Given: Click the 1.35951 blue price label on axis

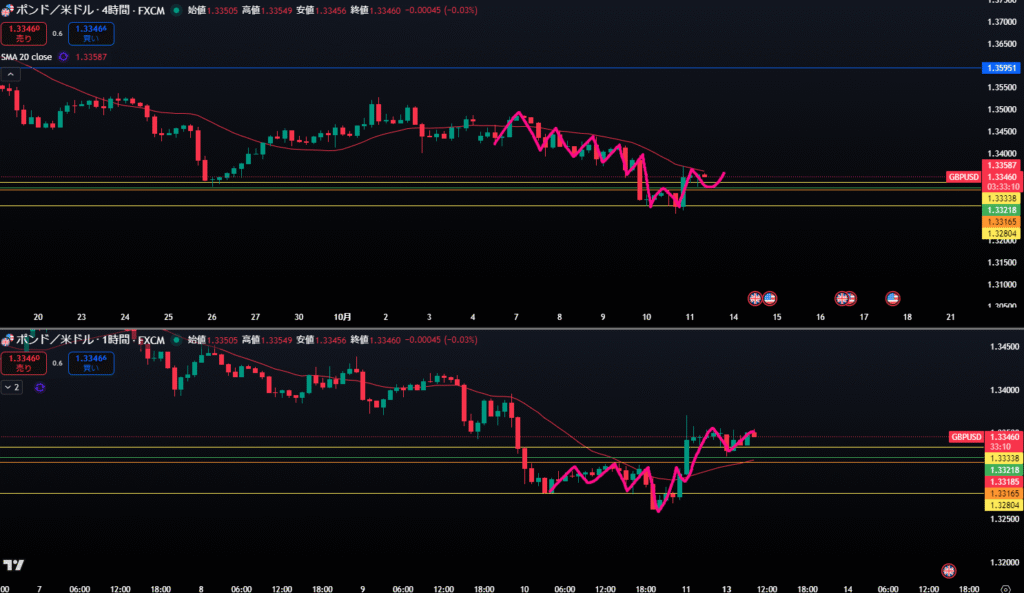Looking at the screenshot, I should (1001, 68).
